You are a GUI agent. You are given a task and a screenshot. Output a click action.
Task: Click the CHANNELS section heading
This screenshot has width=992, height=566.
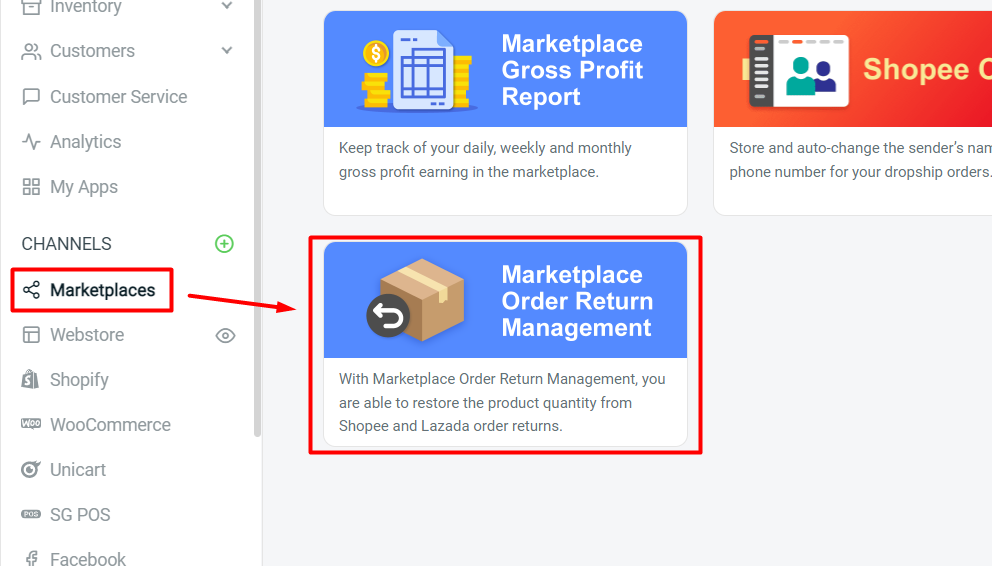pos(66,243)
